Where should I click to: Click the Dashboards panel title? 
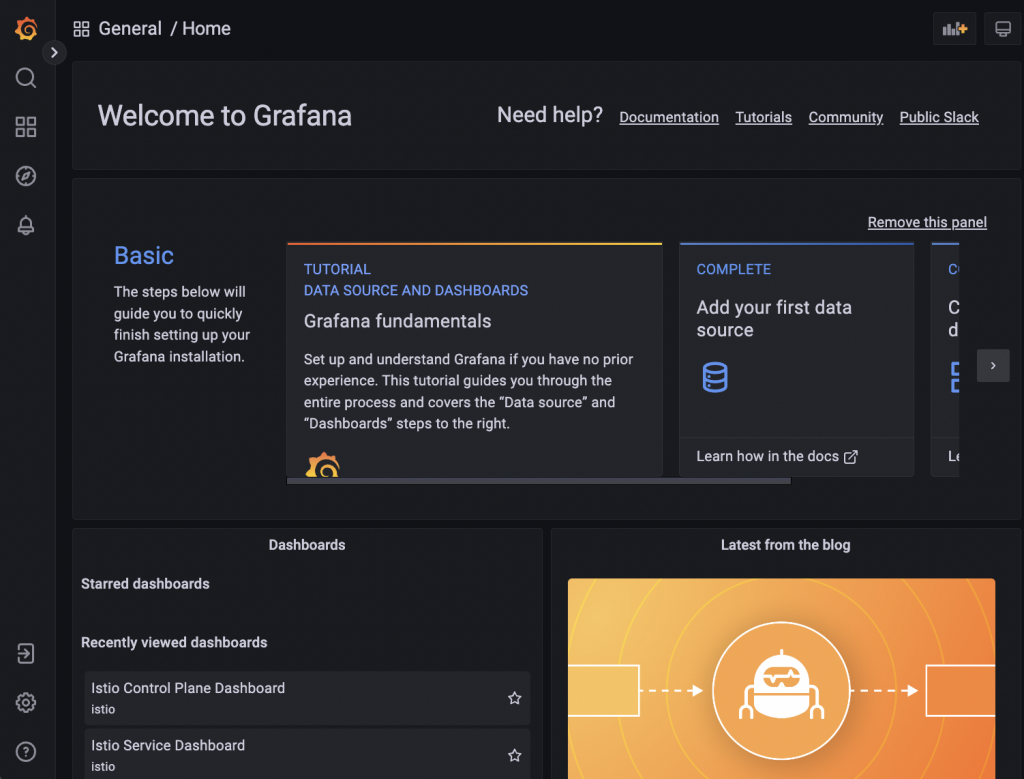(307, 545)
